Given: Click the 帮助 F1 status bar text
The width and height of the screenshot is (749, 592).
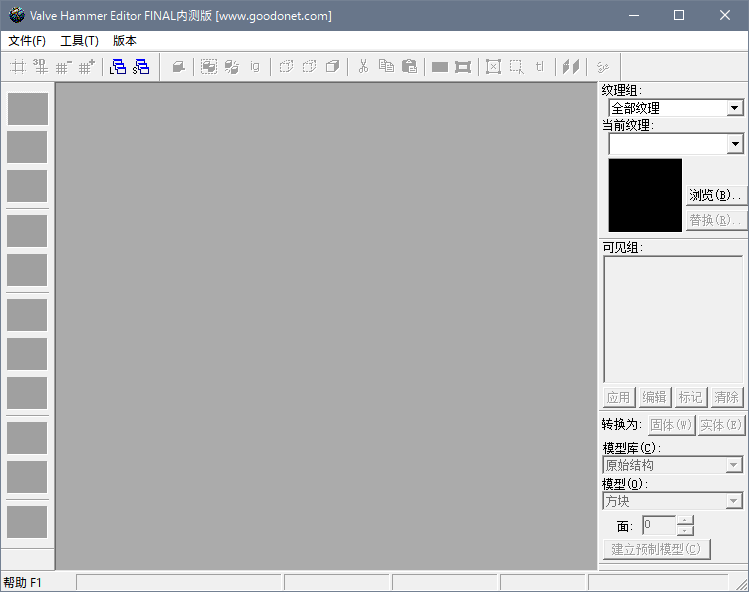Looking at the screenshot, I should 22,582.
